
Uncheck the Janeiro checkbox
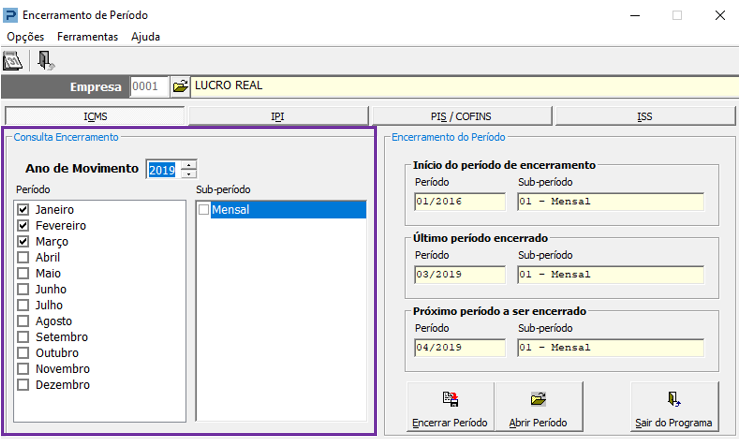[23, 209]
